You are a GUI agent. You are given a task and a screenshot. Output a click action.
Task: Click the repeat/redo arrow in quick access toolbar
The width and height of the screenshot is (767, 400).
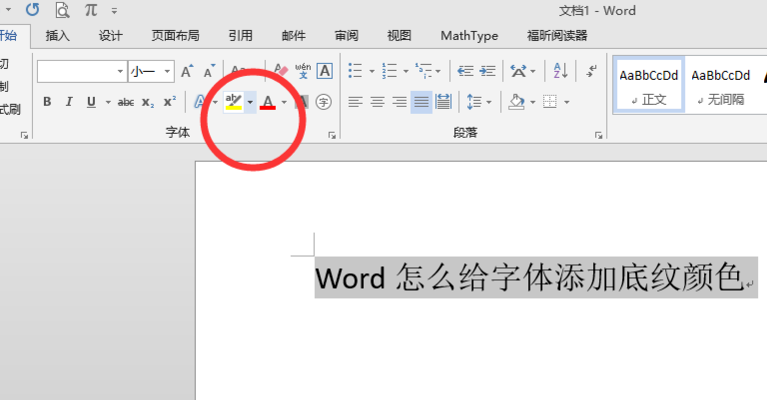coord(33,10)
